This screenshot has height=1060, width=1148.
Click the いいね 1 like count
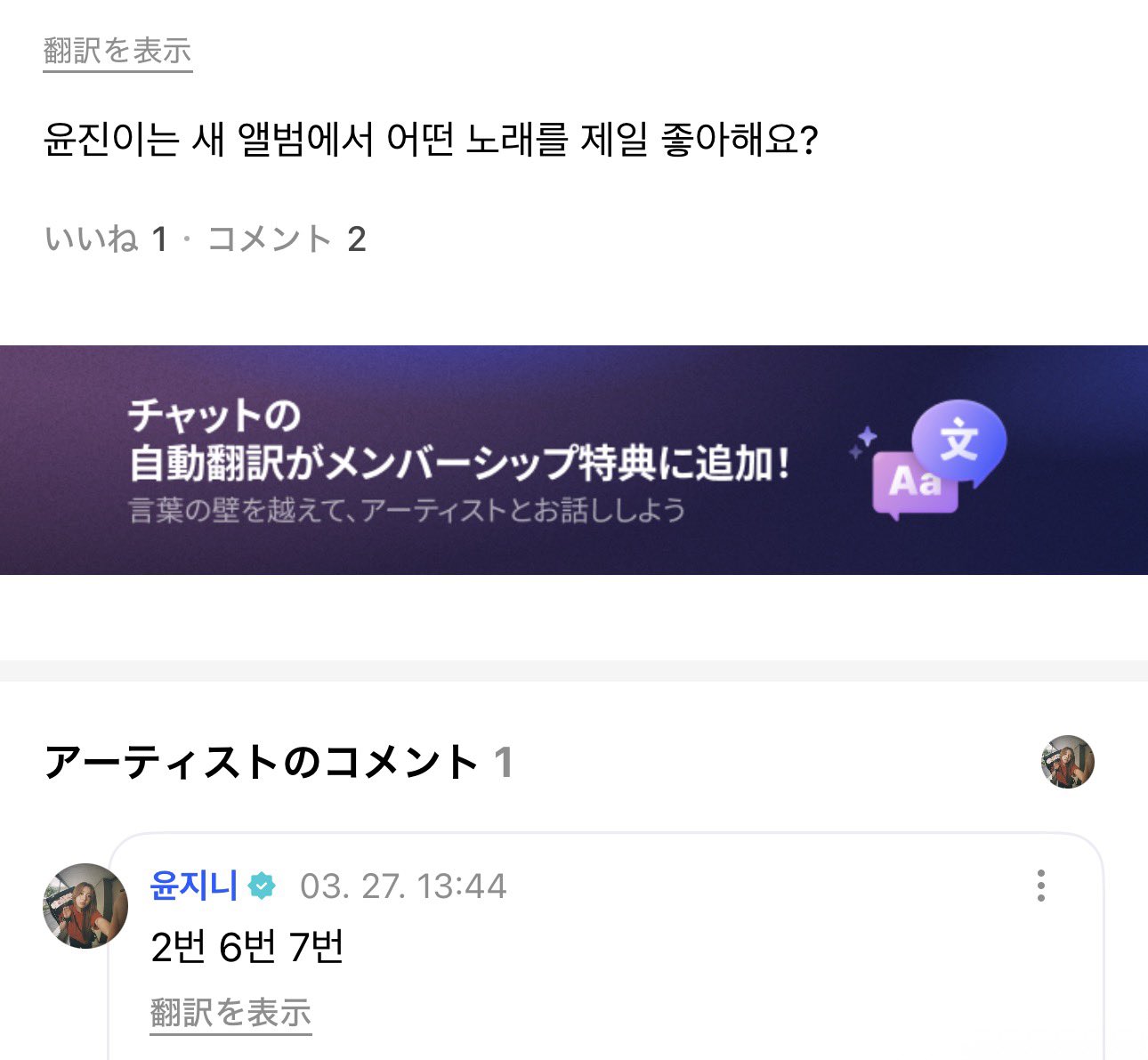(x=106, y=239)
